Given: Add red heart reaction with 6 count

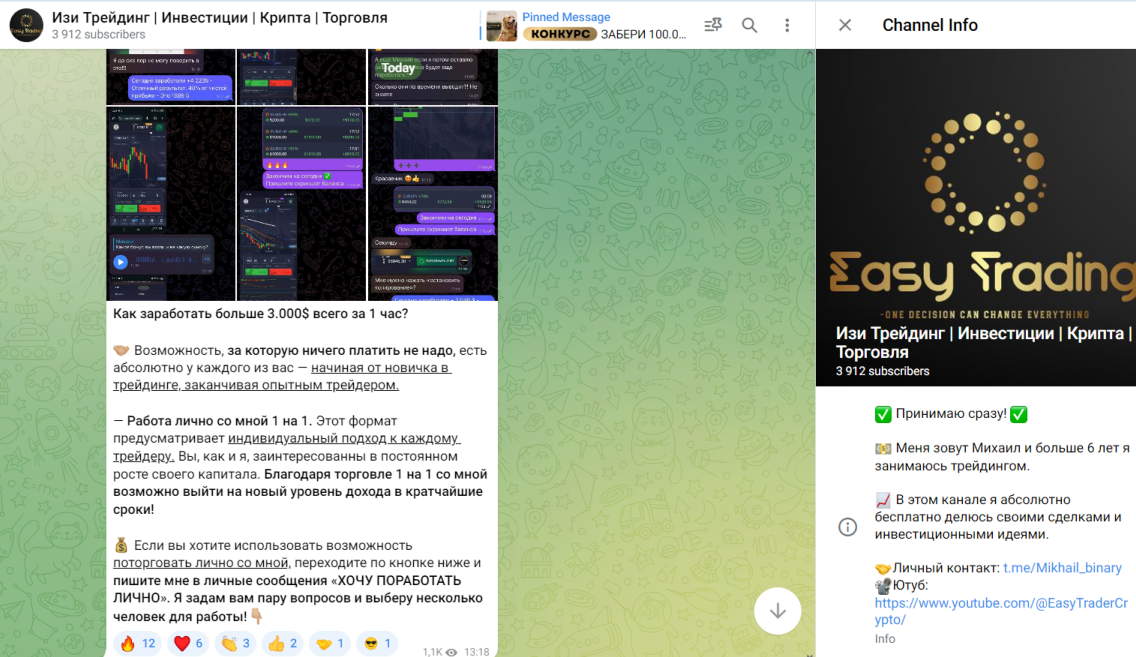Looking at the screenshot, I should pos(188,643).
